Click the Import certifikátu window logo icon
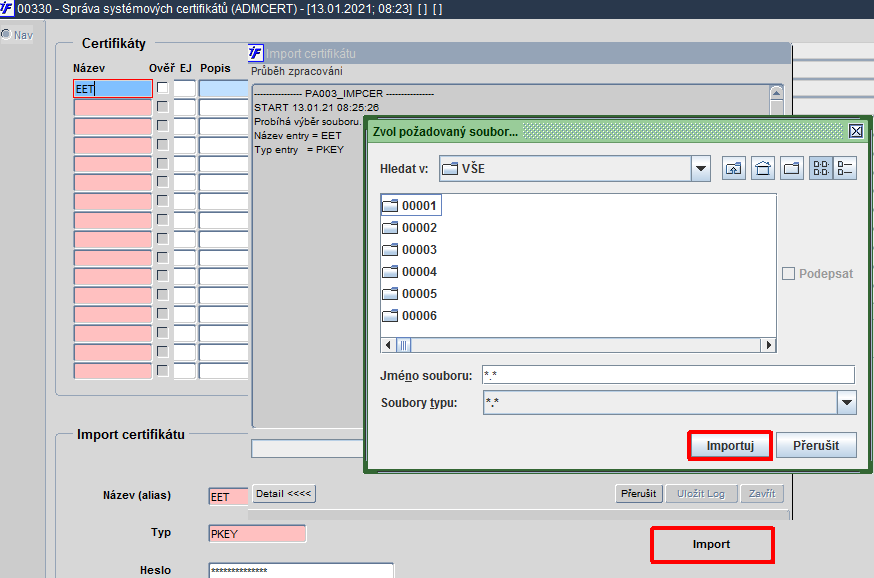Screen dimensions: 874x578 click(256, 52)
